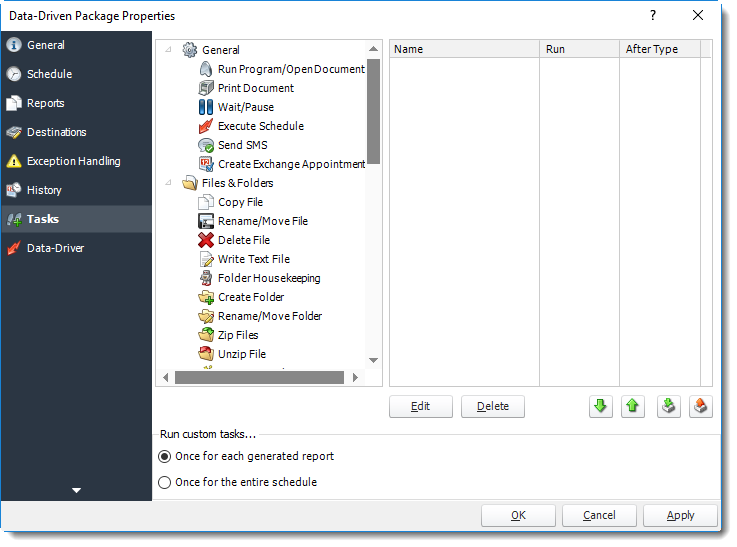737x547 pixels.
Task: Expand more sidebar items with bottom arrow
Action: coord(76,490)
